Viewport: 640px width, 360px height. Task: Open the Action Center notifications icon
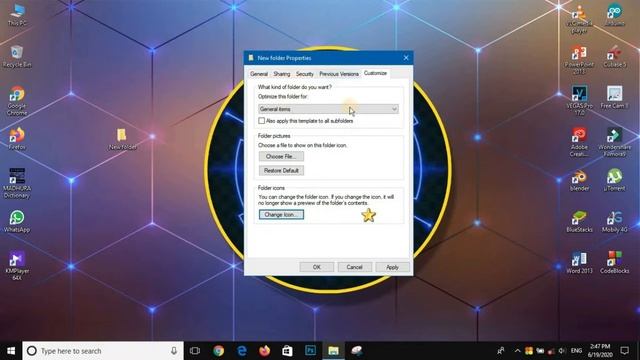(624, 351)
